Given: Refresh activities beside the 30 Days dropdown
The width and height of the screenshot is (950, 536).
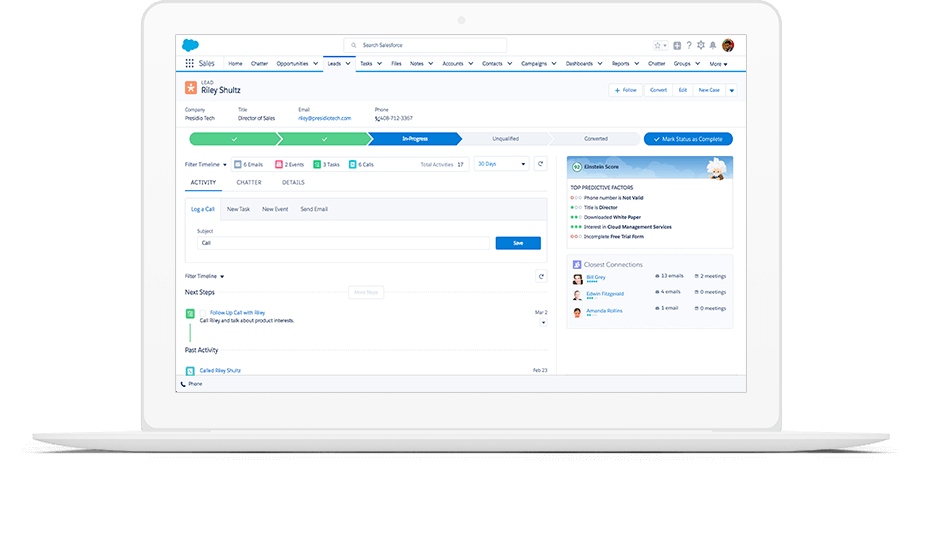Looking at the screenshot, I should (540, 164).
